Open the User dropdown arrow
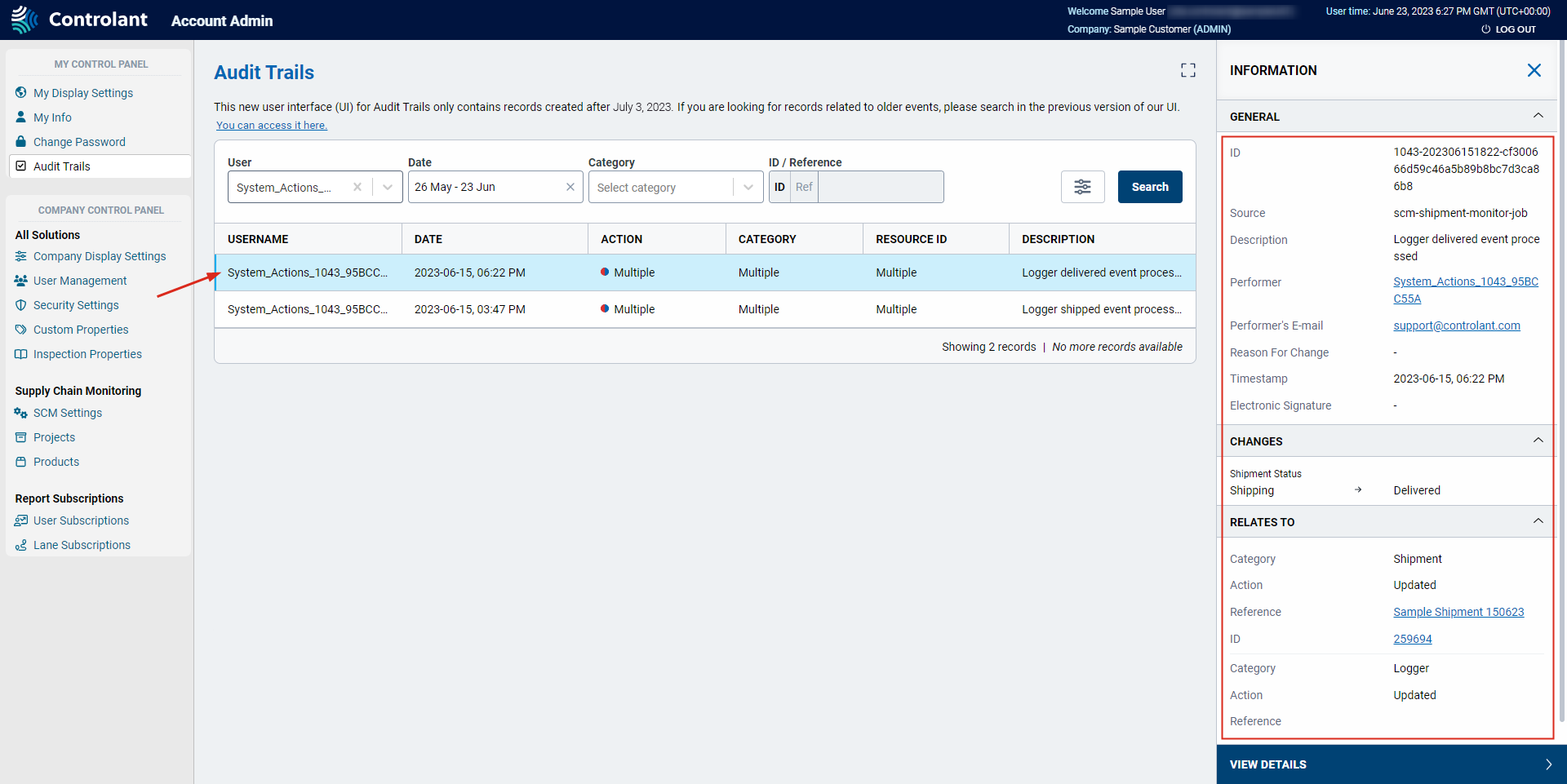Screen dimensions: 1567x784 (x=388, y=187)
